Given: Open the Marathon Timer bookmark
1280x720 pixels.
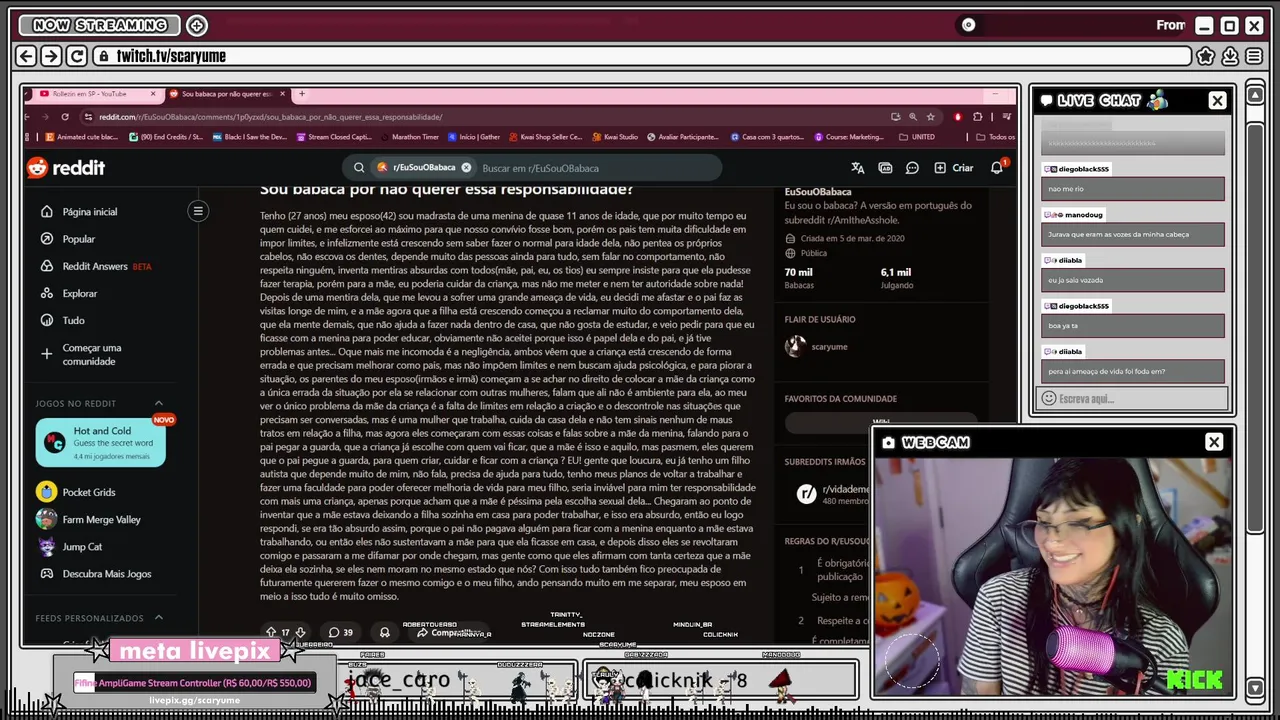Looking at the screenshot, I should [409, 137].
